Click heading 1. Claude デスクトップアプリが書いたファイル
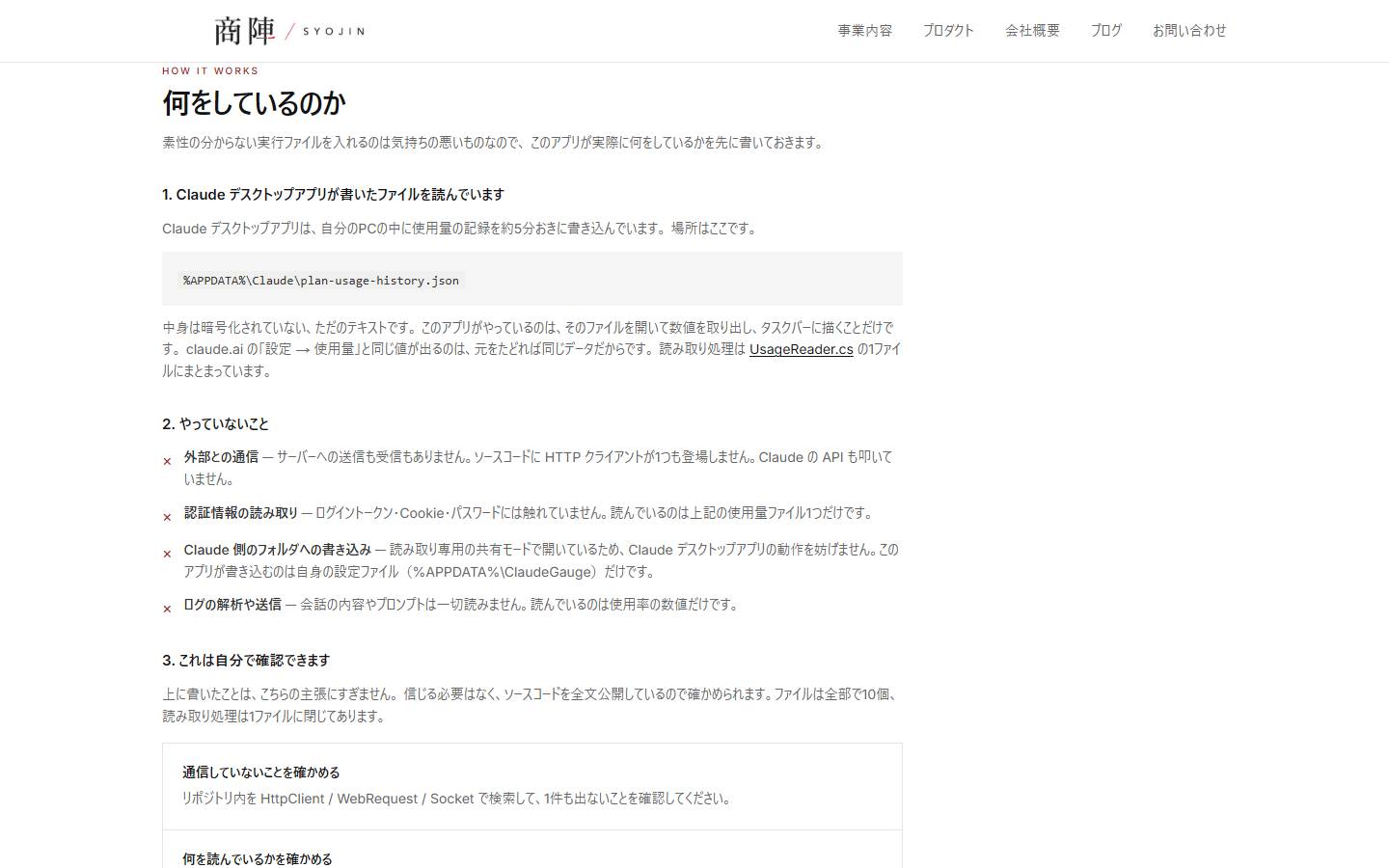Viewport: 1389px width, 868px height. (x=334, y=195)
